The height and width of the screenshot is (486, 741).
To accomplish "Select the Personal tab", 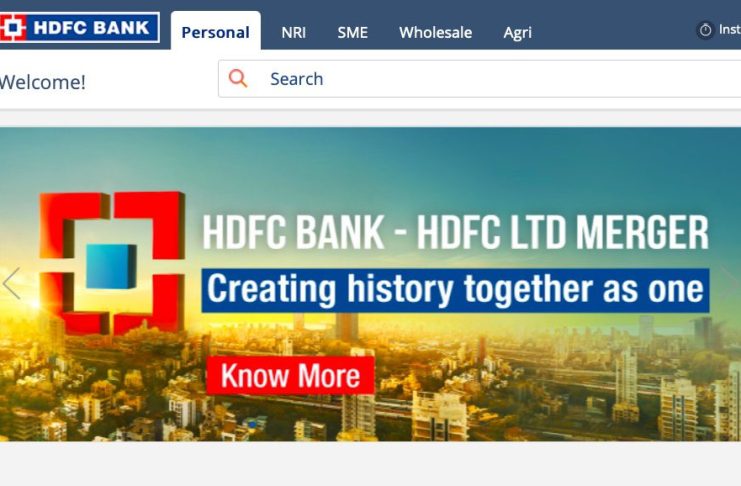I will (x=215, y=32).
